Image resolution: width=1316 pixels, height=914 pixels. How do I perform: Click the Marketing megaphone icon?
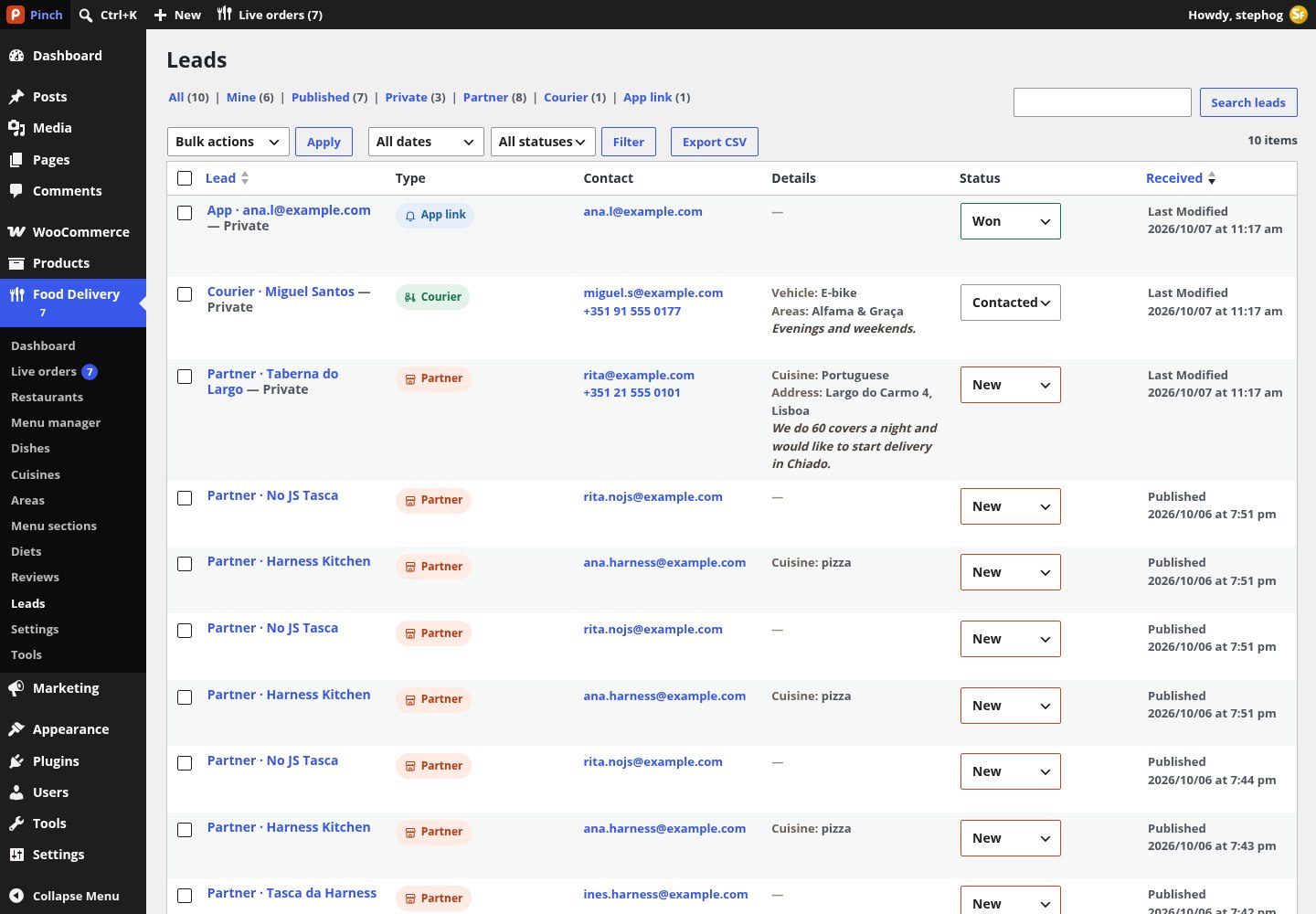pos(16,688)
